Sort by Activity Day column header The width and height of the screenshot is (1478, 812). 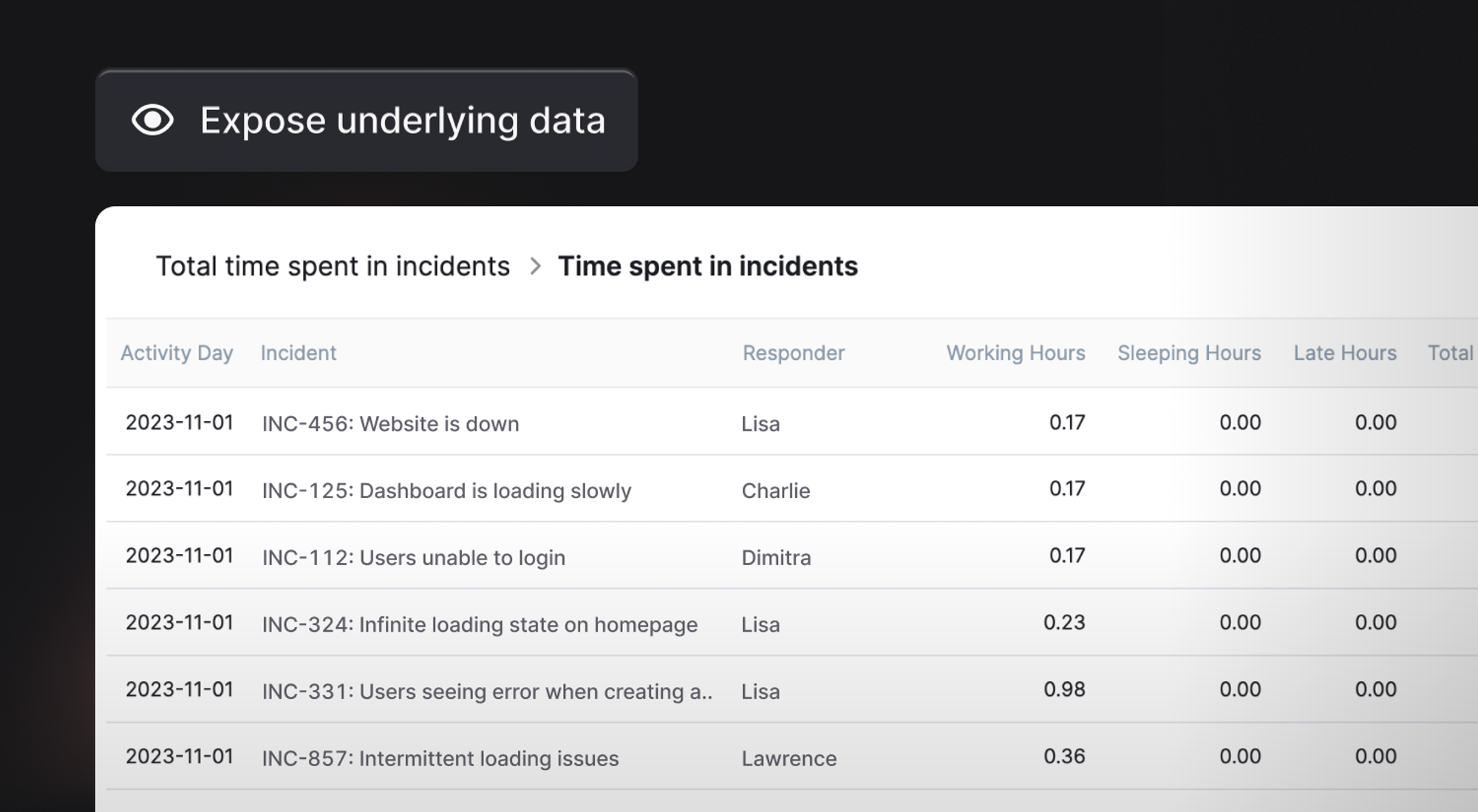177,353
